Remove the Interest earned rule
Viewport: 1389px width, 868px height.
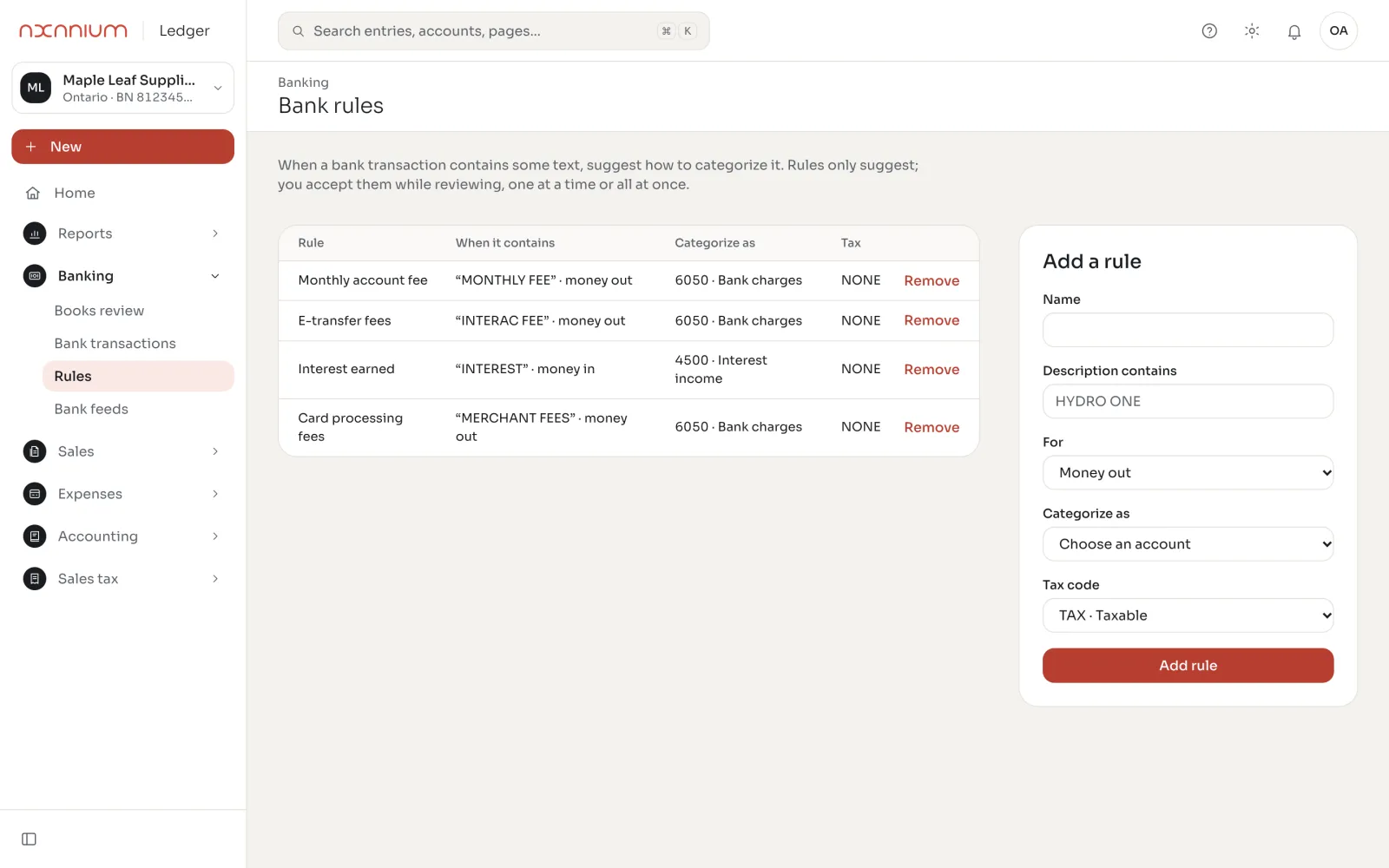coord(931,370)
